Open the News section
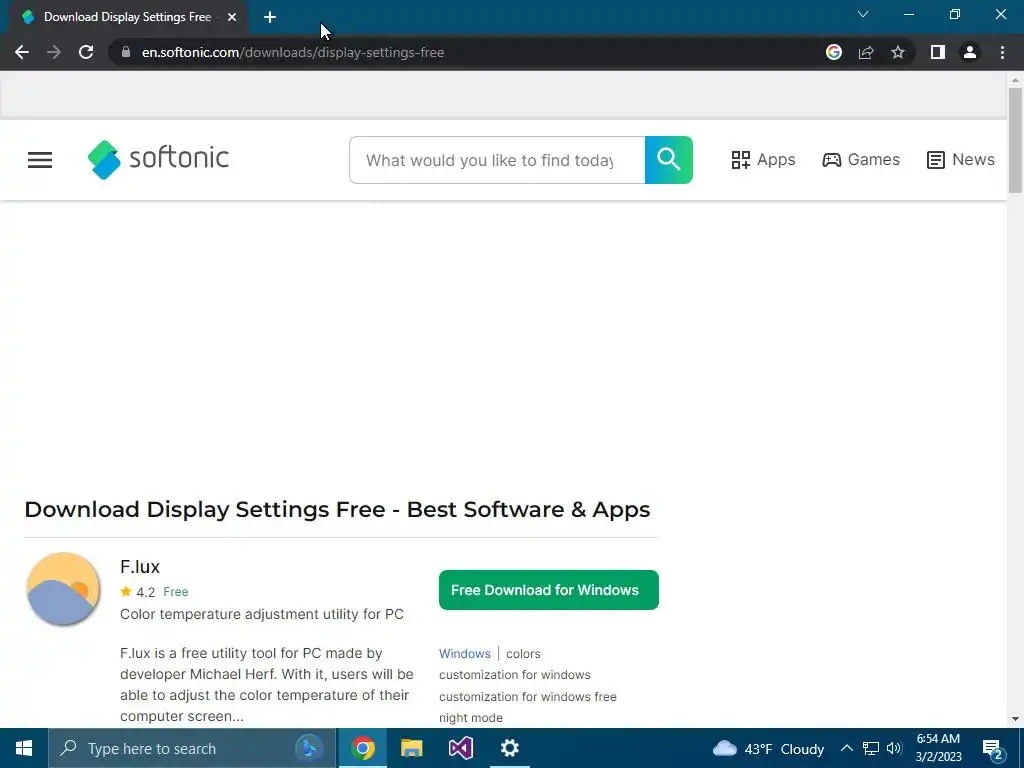 [961, 160]
